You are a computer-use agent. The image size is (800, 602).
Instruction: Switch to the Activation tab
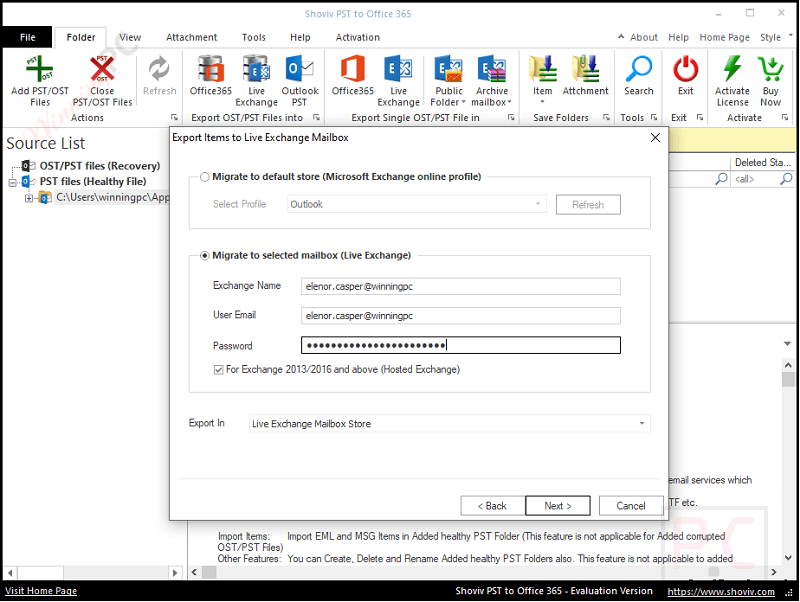[x=358, y=37]
